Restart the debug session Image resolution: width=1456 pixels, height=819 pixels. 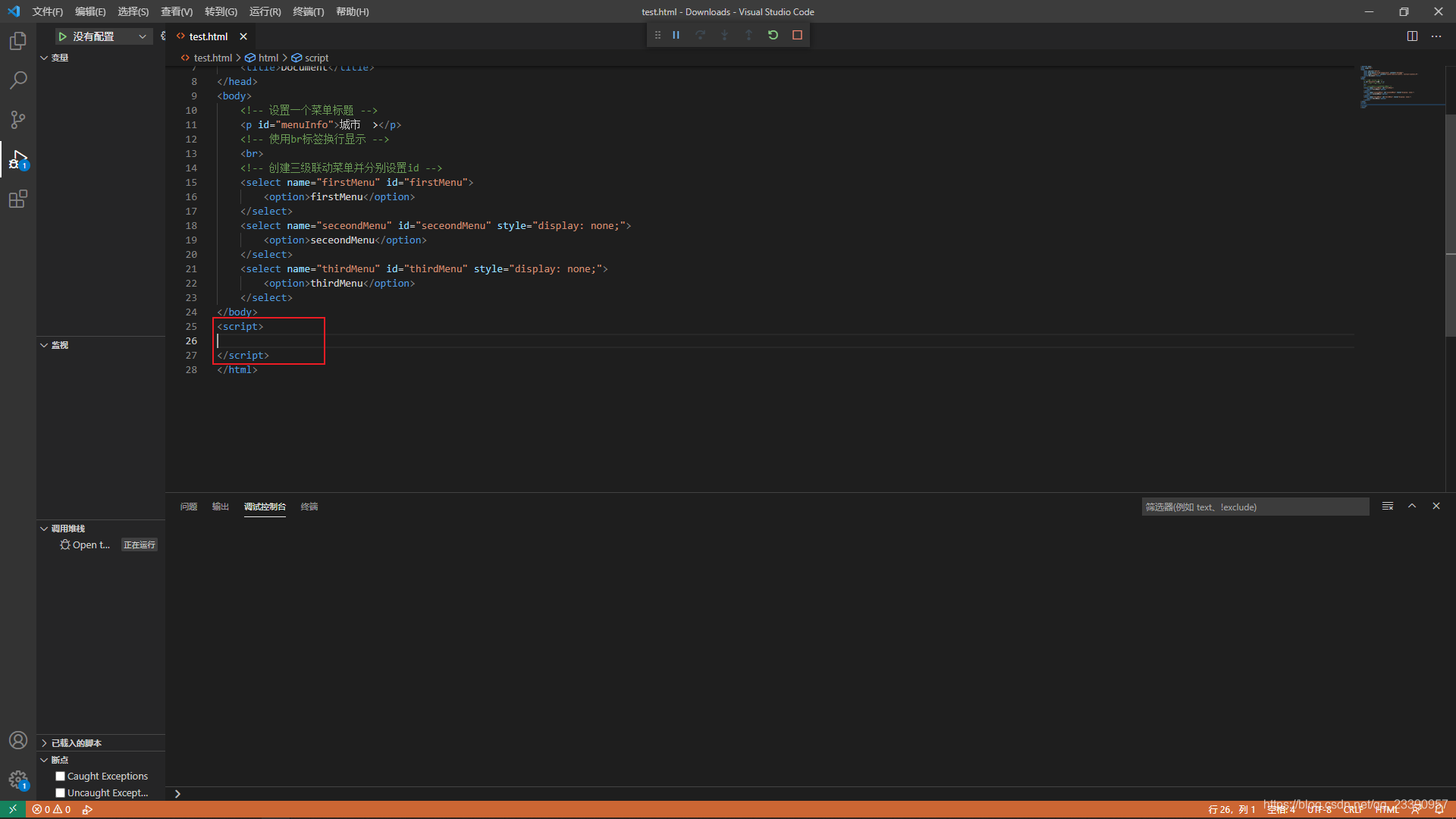click(x=773, y=35)
